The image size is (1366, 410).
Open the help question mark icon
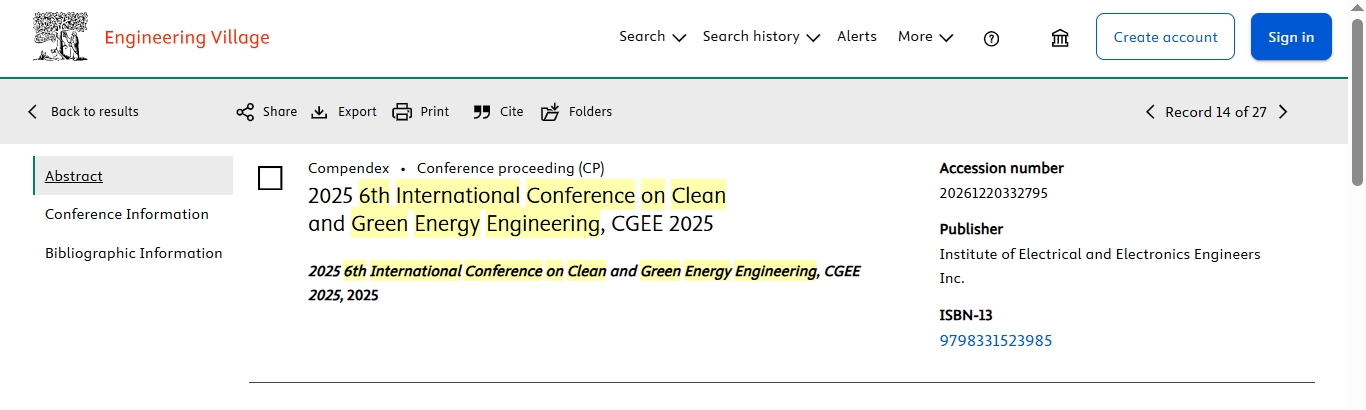click(x=992, y=38)
